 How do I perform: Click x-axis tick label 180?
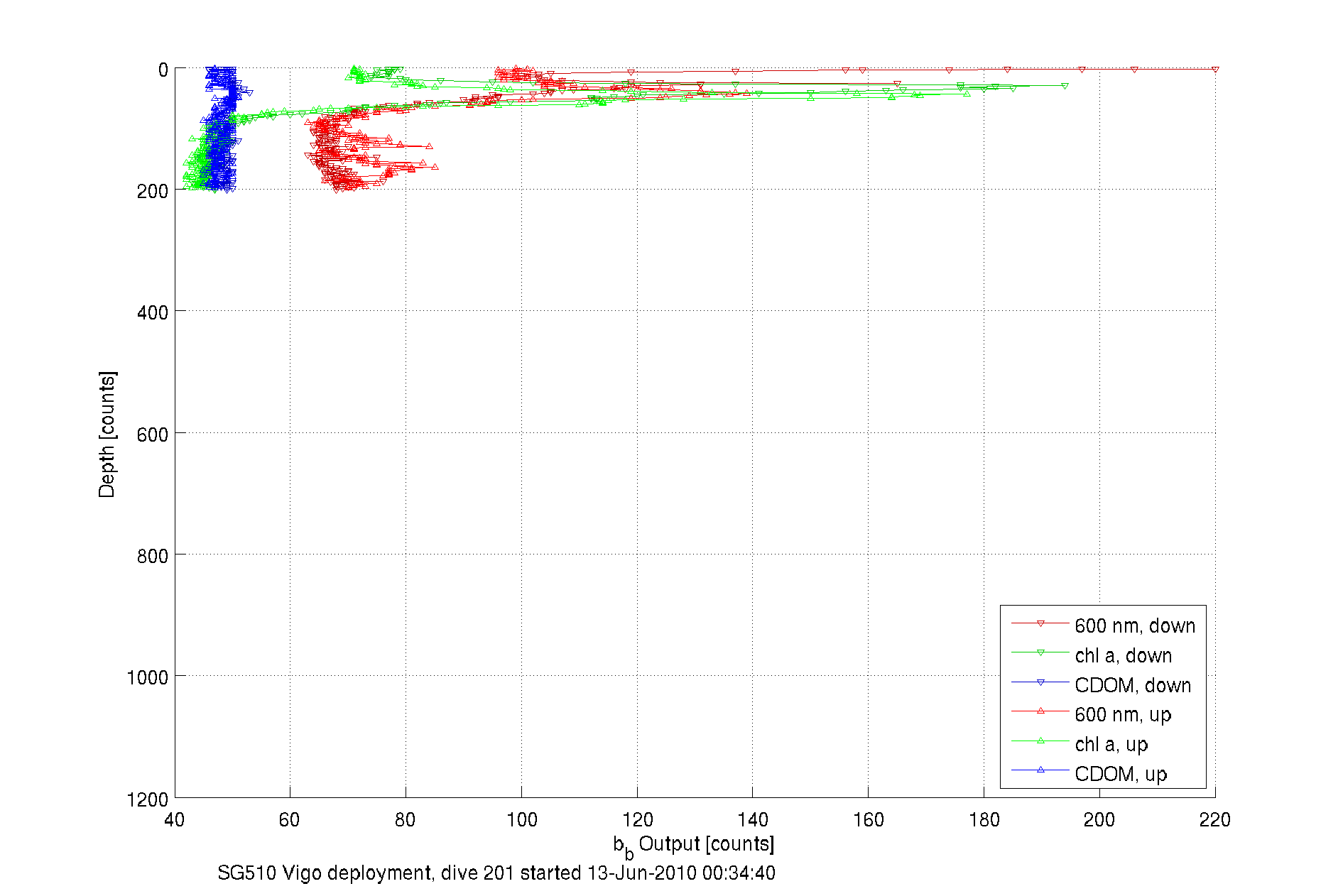[984, 820]
